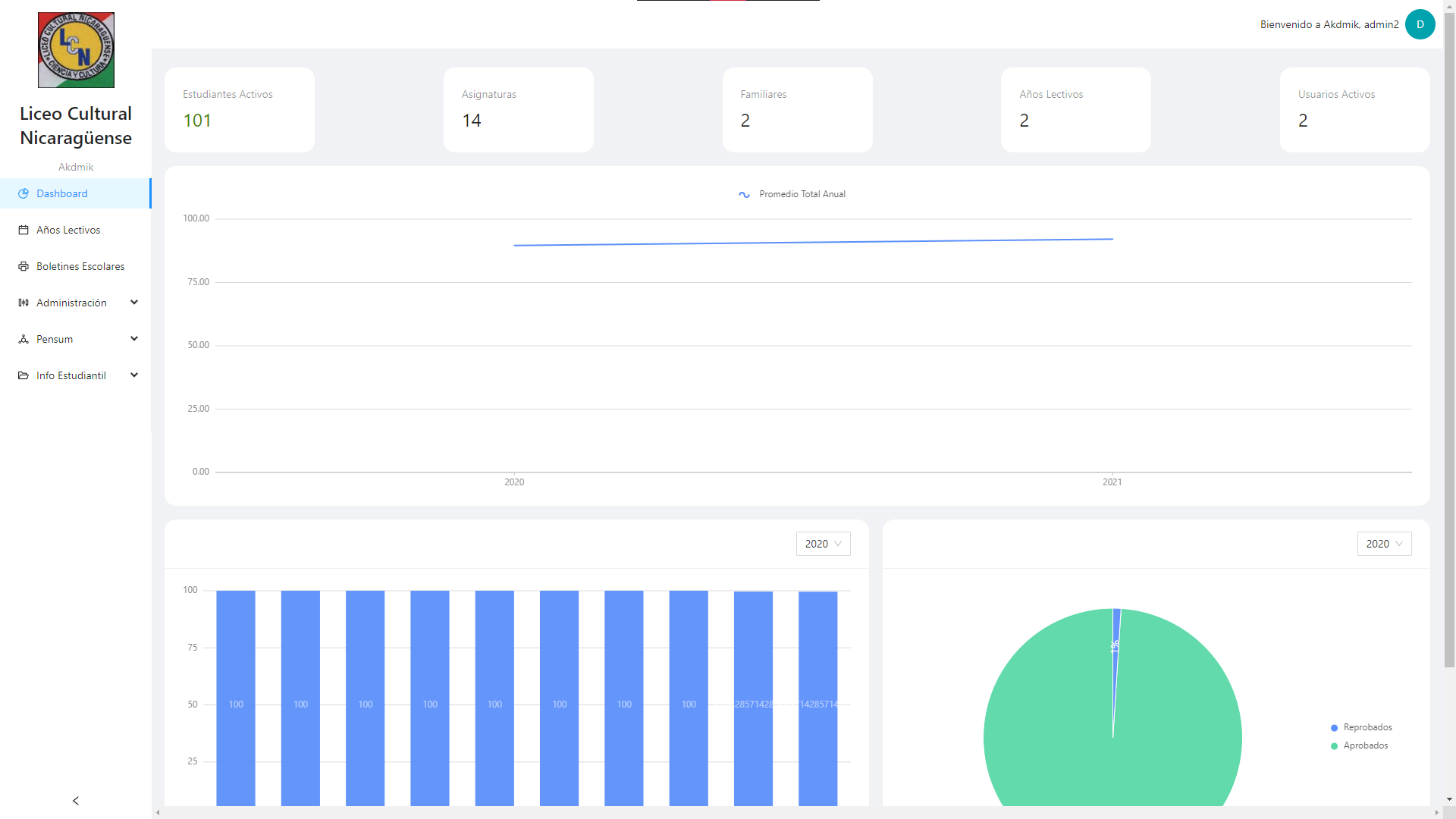Click the Estudiantes Activos 101 card
Image resolution: width=1456 pixels, height=819 pixels.
(239, 110)
